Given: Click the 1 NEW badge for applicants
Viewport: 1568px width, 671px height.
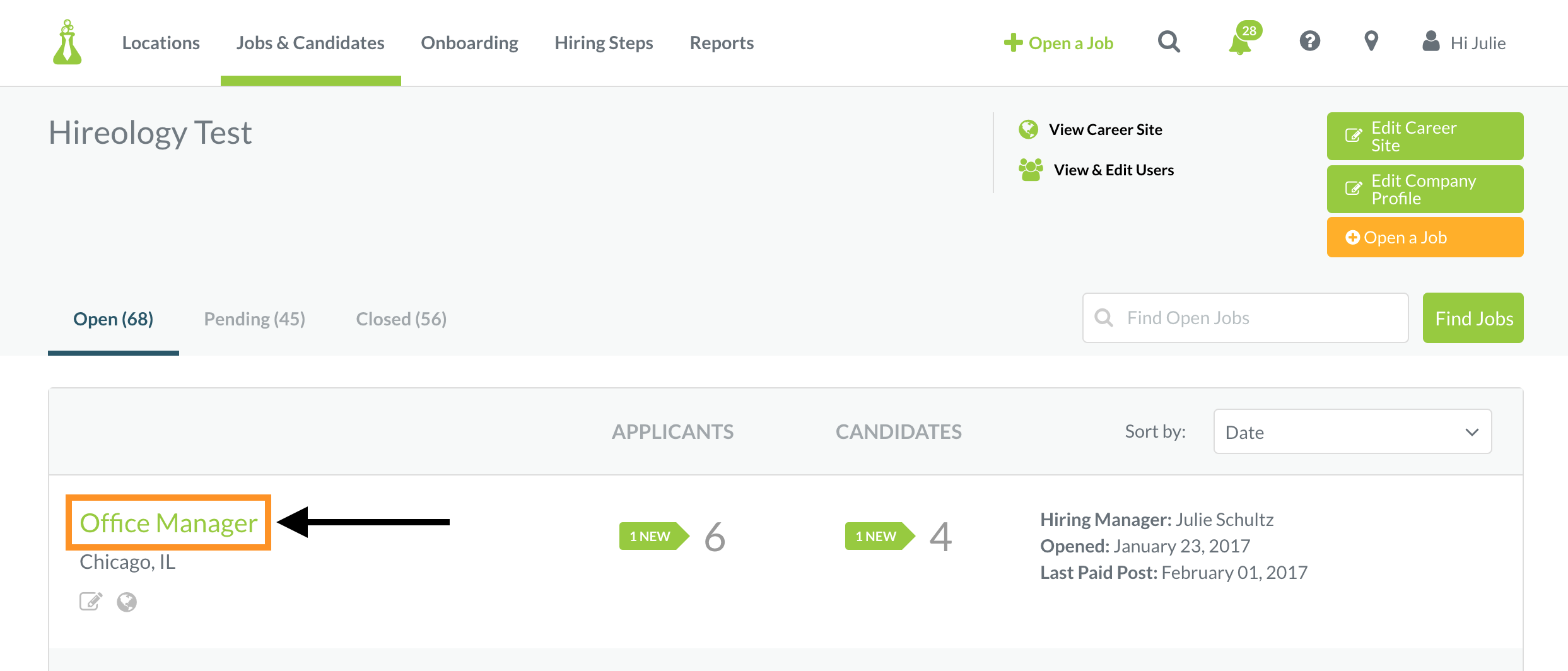Looking at the screenshot, I should coord(653,536).
